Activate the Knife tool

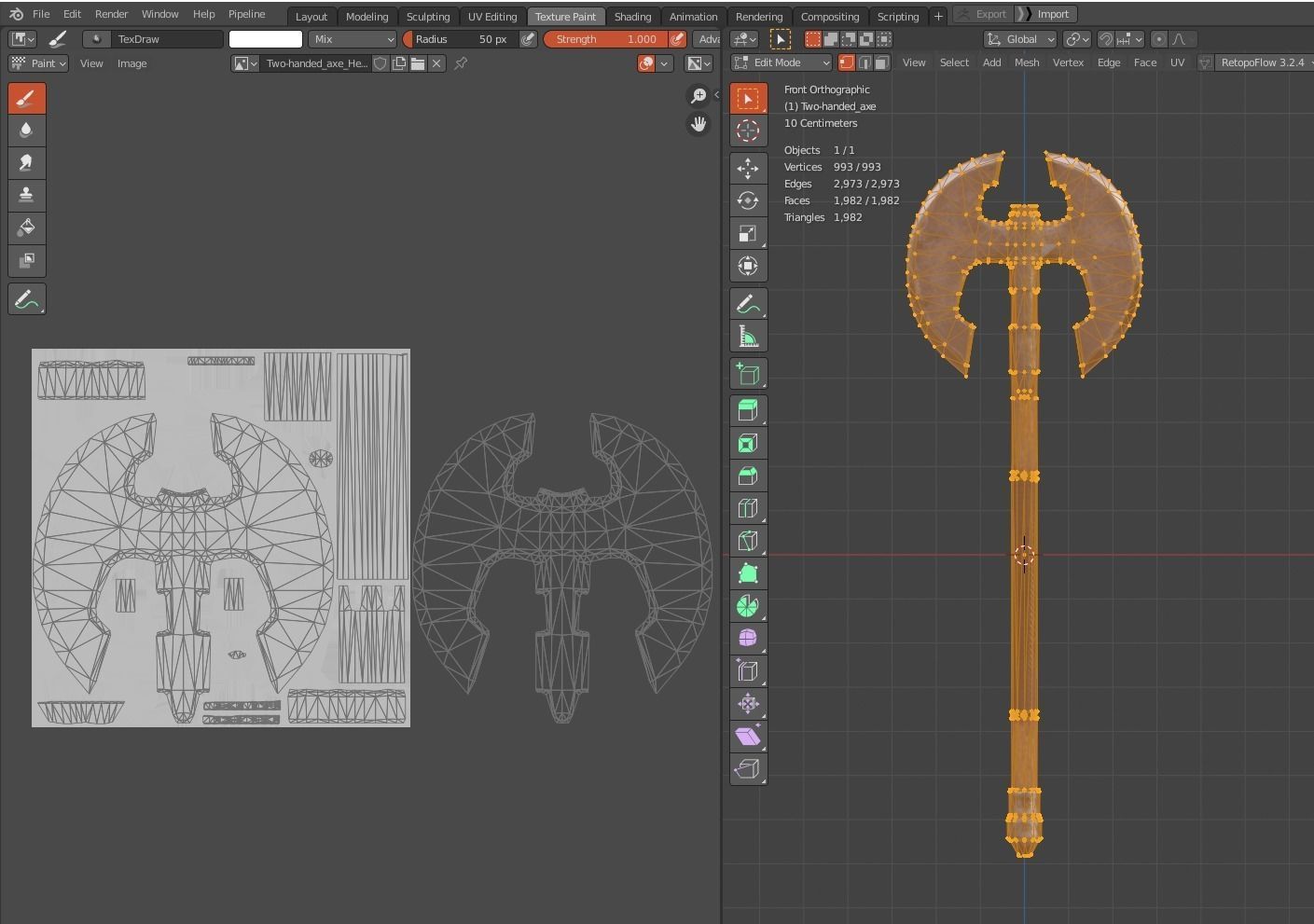748,541
